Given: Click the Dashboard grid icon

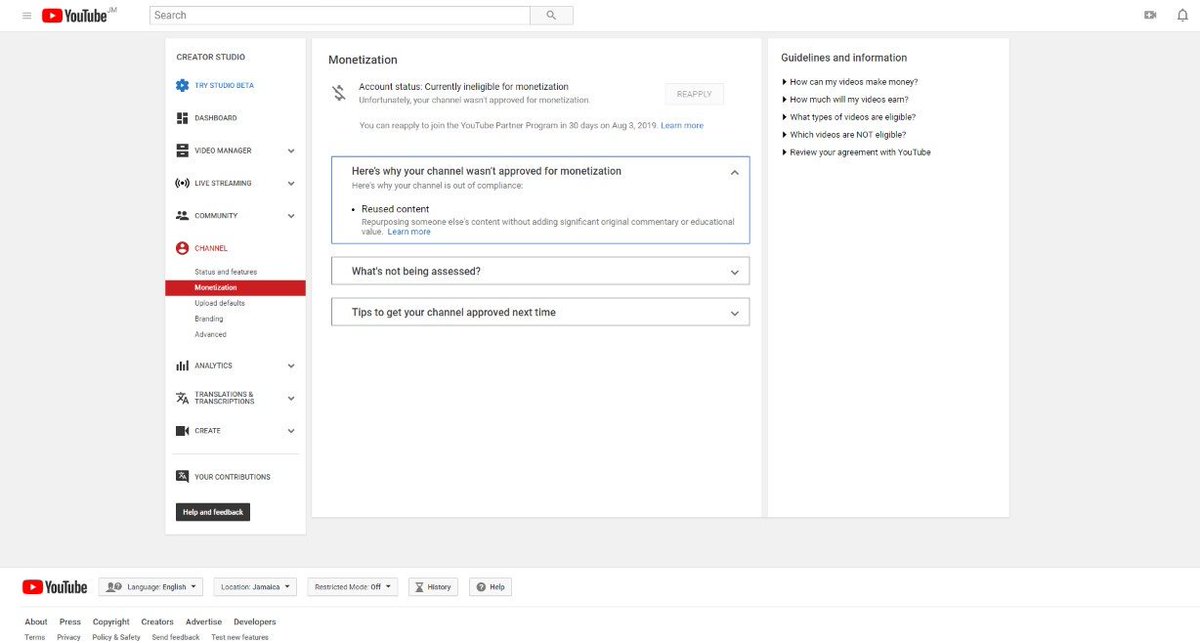Looking at the screenshot, I should [182, 118].
